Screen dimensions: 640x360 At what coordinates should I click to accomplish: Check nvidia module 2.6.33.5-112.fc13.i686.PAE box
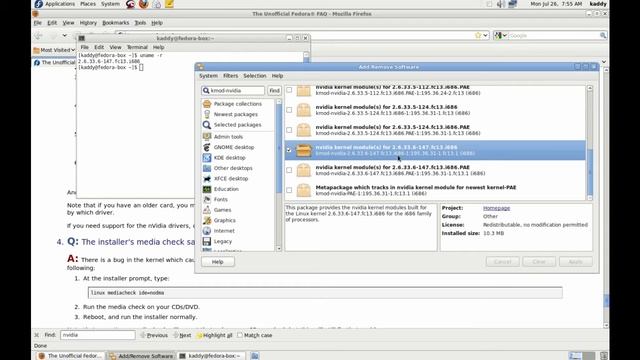coord(289,90)
